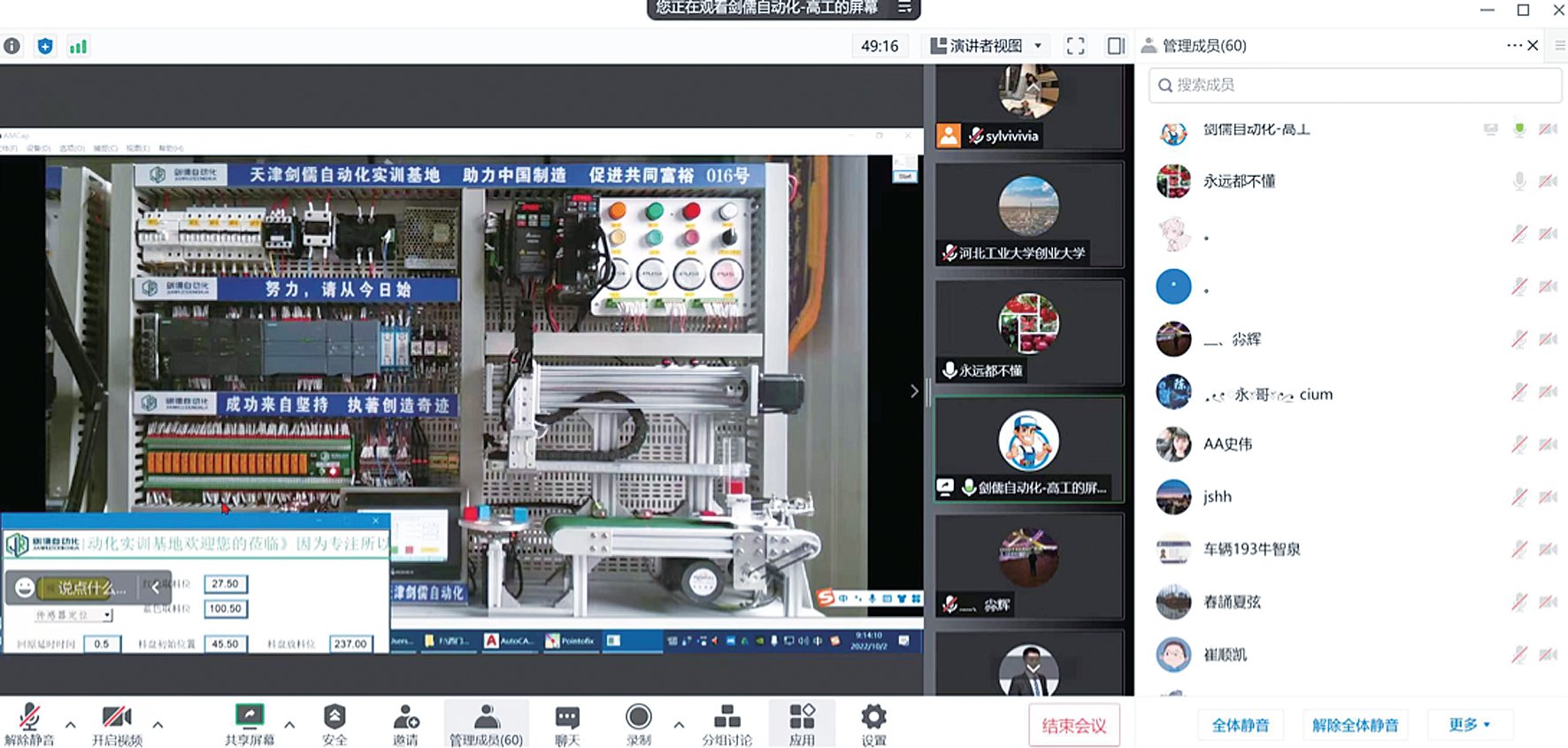Image resolution: width=1568 pixels, height=748 pixels.
Task: Select the 永远都不懂 video thumbnail
Action: (x=1029, y=332)
